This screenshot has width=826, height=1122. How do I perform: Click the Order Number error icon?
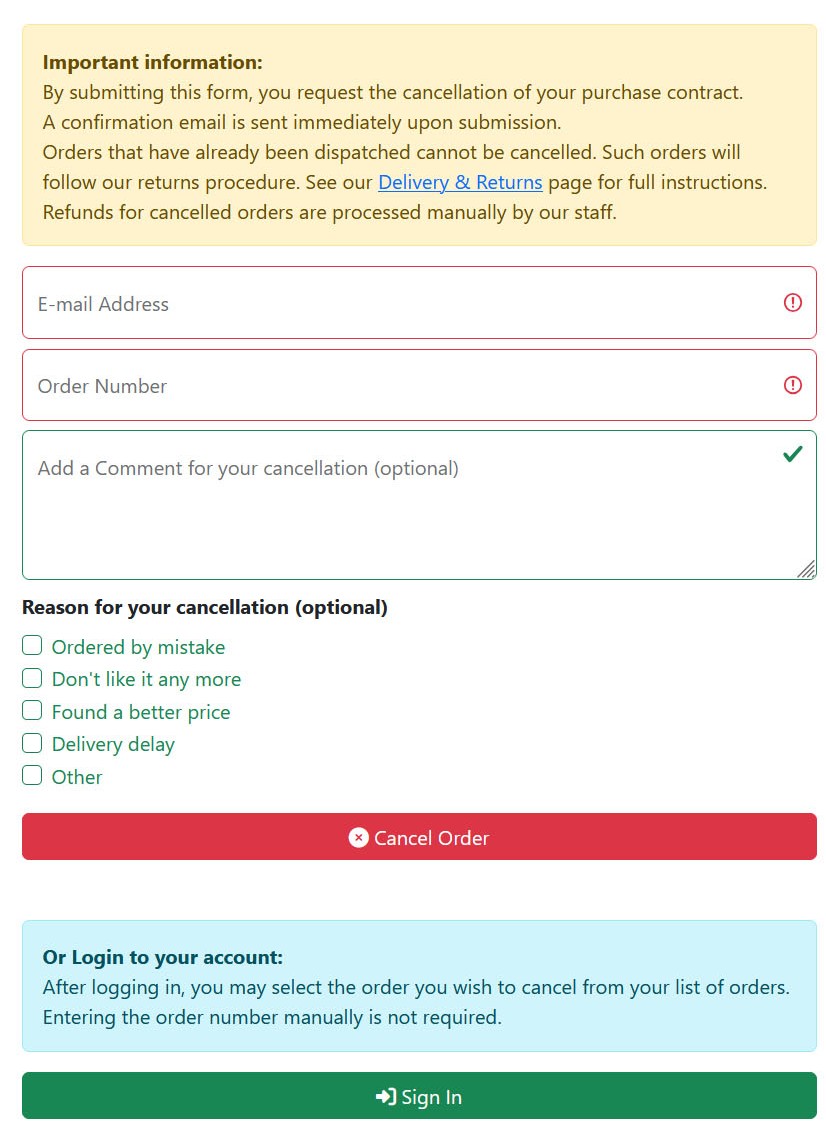point(792,385)
